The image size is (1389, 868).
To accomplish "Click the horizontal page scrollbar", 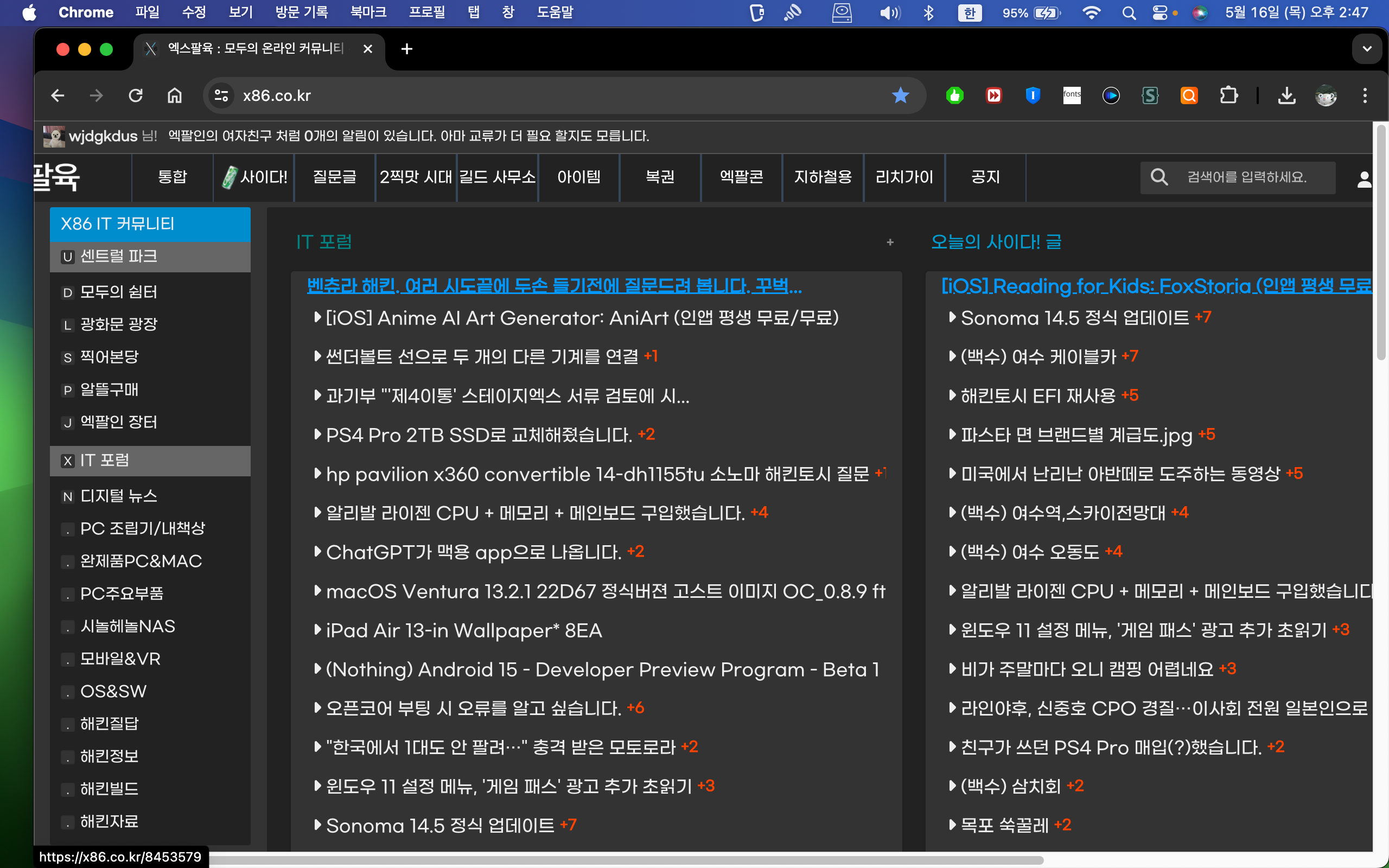I will tap(626, 860).
